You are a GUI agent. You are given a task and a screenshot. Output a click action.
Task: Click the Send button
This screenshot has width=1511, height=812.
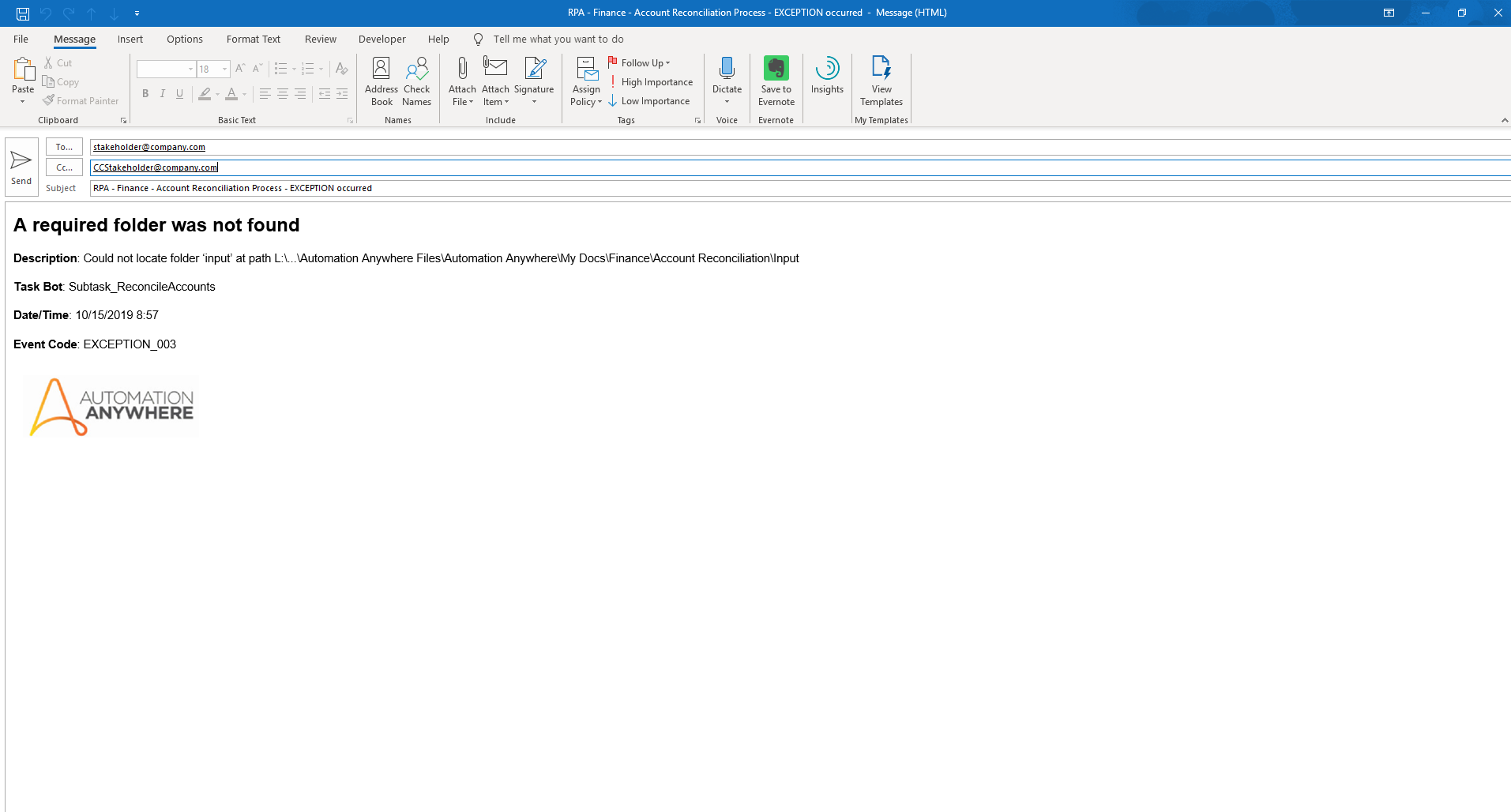[21, 167]
